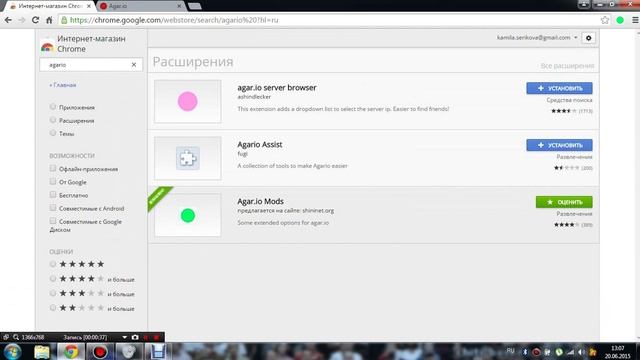Pause the screen recording
Screen dimensions: 640x360
146,337
